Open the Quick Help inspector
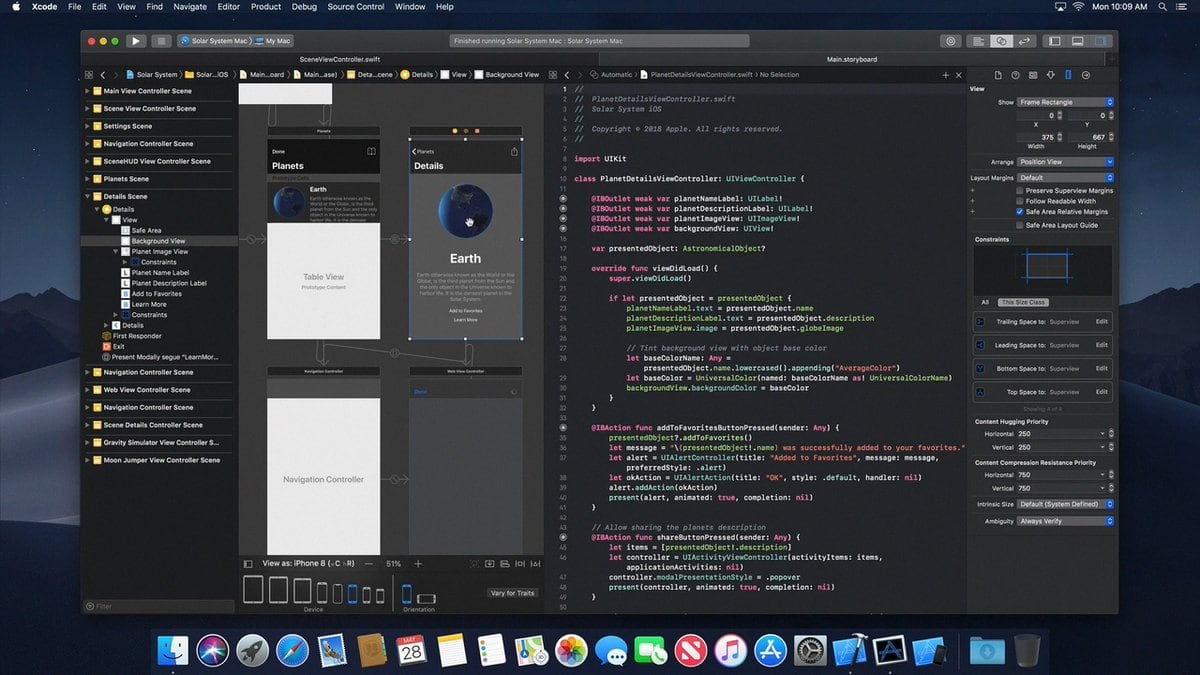Image resolution: width=1200 pixels, height=675 pixels. [x=1016, y=74]
